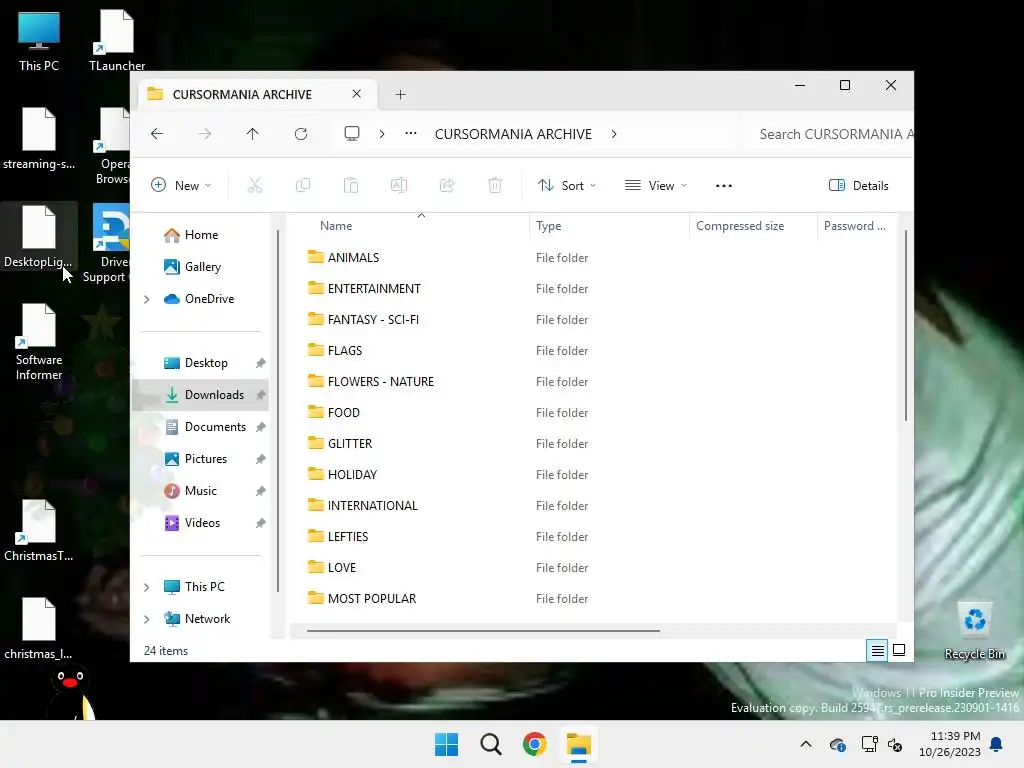The image size is (1024, 768).
Task: Expand chevron after CURSORMANIA ARCHIVE breadcrumb
Action: [614, 134]
